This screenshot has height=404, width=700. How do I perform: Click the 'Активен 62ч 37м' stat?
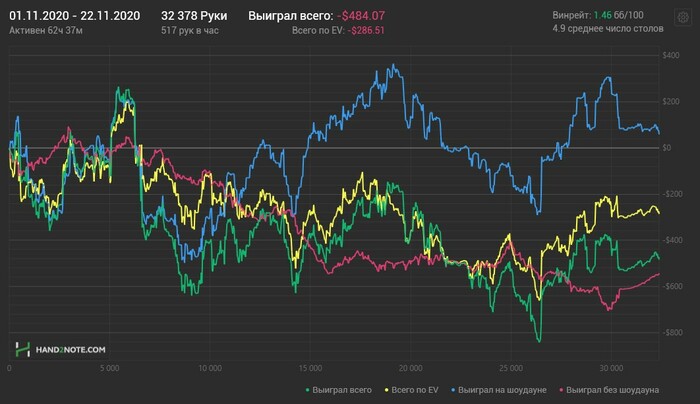(x=46, y=31)
